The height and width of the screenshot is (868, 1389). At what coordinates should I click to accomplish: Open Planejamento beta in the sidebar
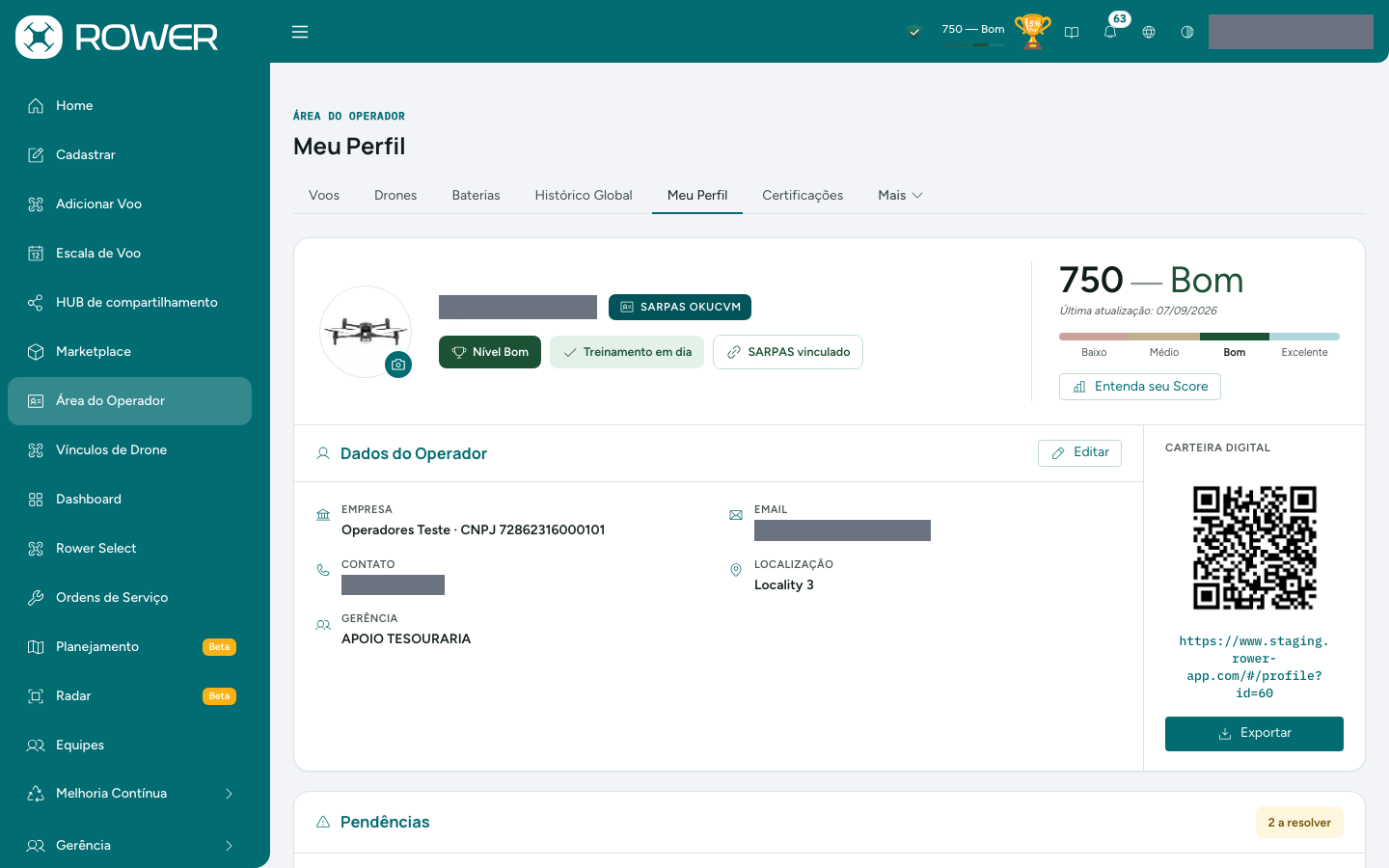[129, 647]
